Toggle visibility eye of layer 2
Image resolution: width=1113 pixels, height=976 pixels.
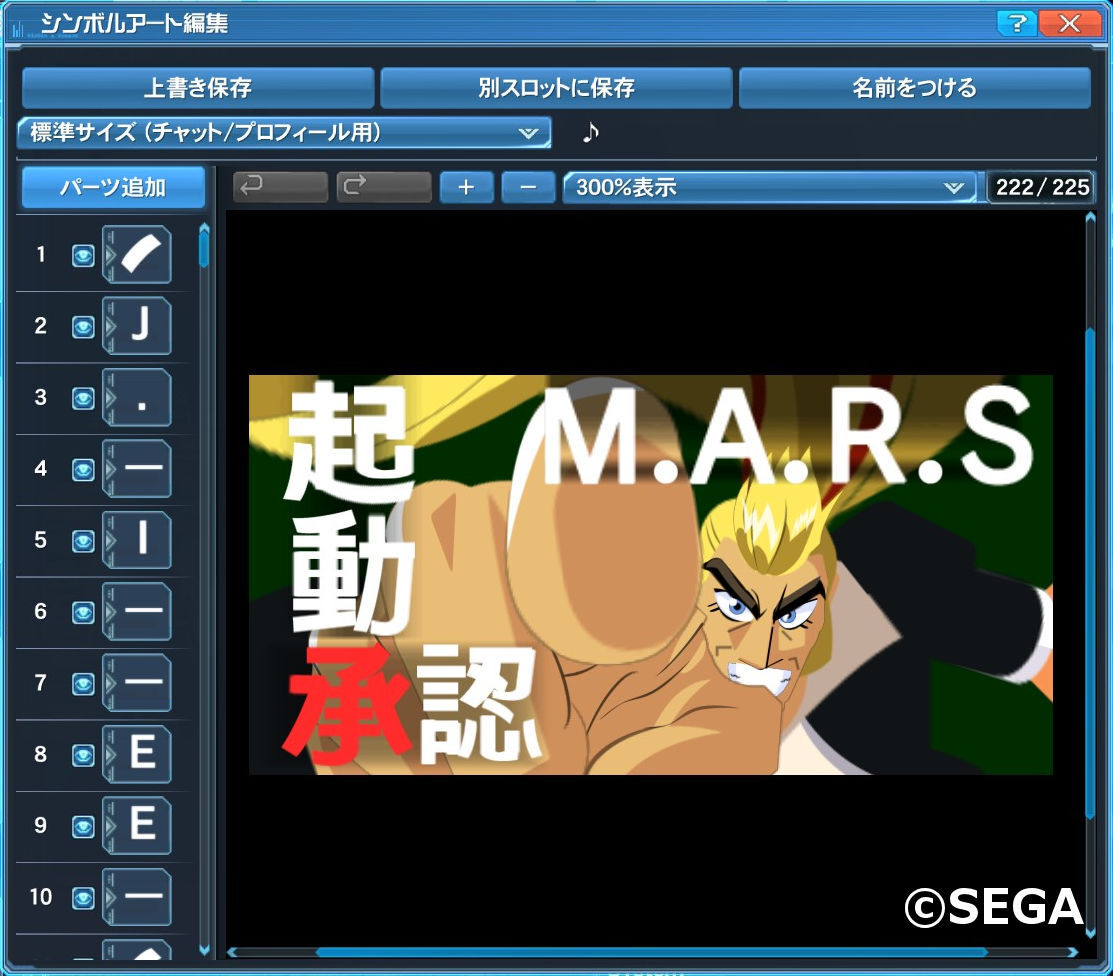click(x=83, y=327)
